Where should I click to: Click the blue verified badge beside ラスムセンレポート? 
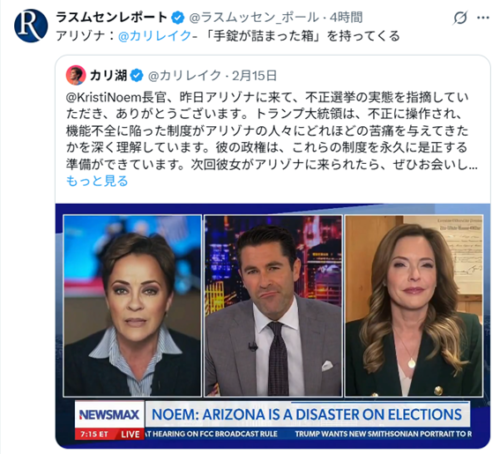coord(178,18)
